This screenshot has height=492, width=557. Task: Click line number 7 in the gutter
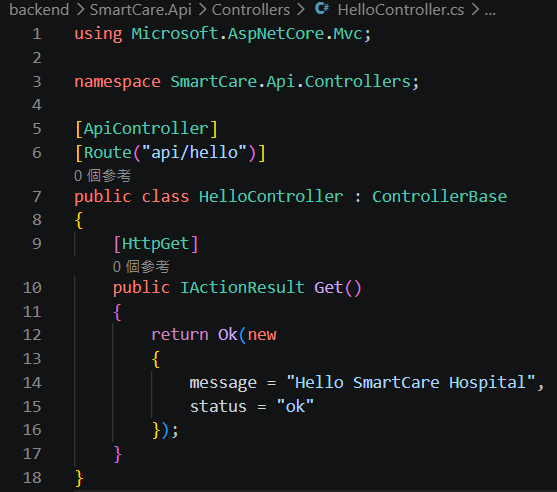pos(37,197)
